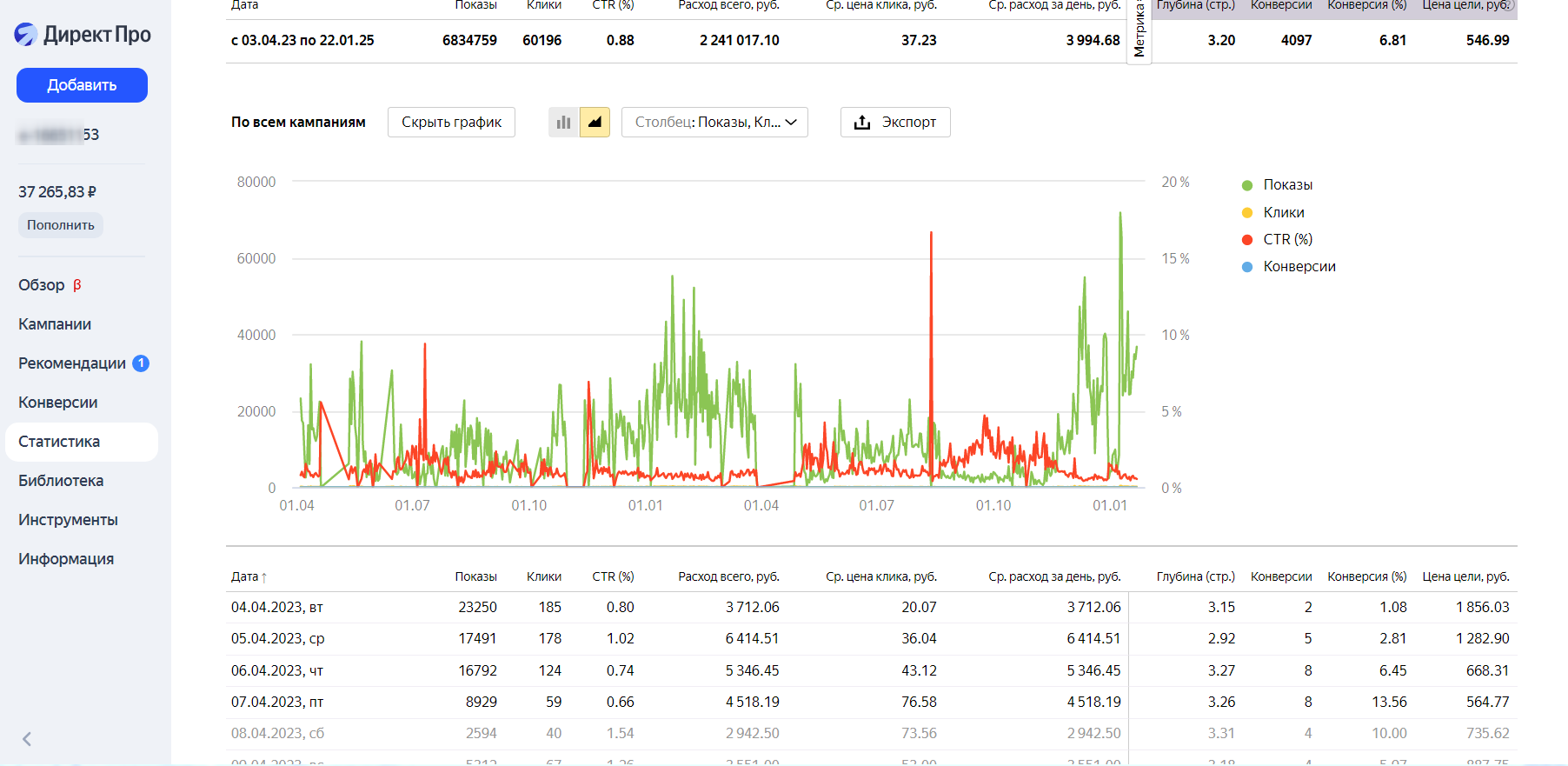Click the sort arrow beside Дата
The image size is (1568, 766).
[x=264, y=577]
